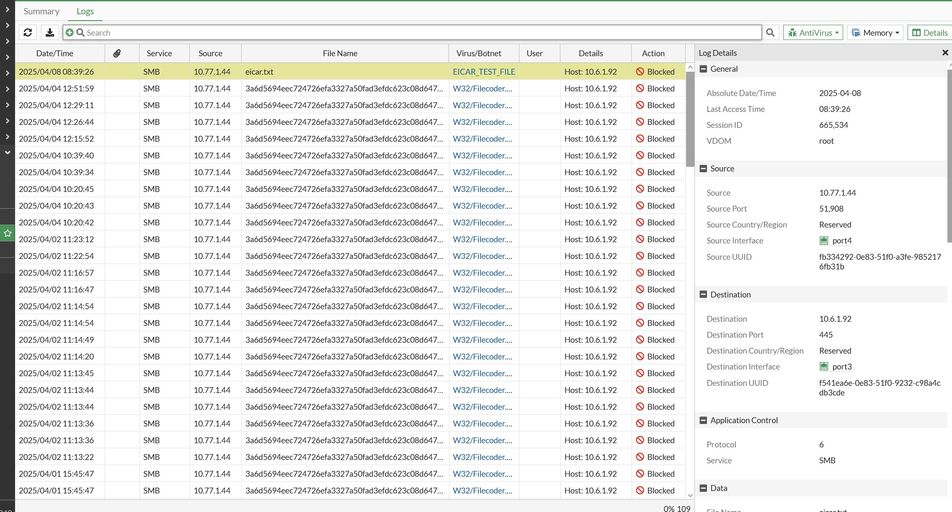
Task: Click the User column header
Action: pyautogui.click(x=534, y=53)
